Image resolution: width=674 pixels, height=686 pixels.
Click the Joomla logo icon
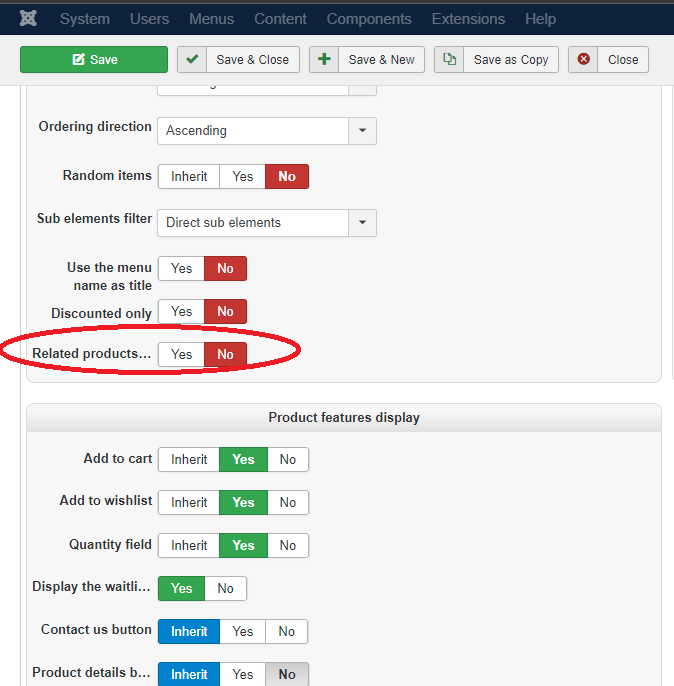coord(28,18)
